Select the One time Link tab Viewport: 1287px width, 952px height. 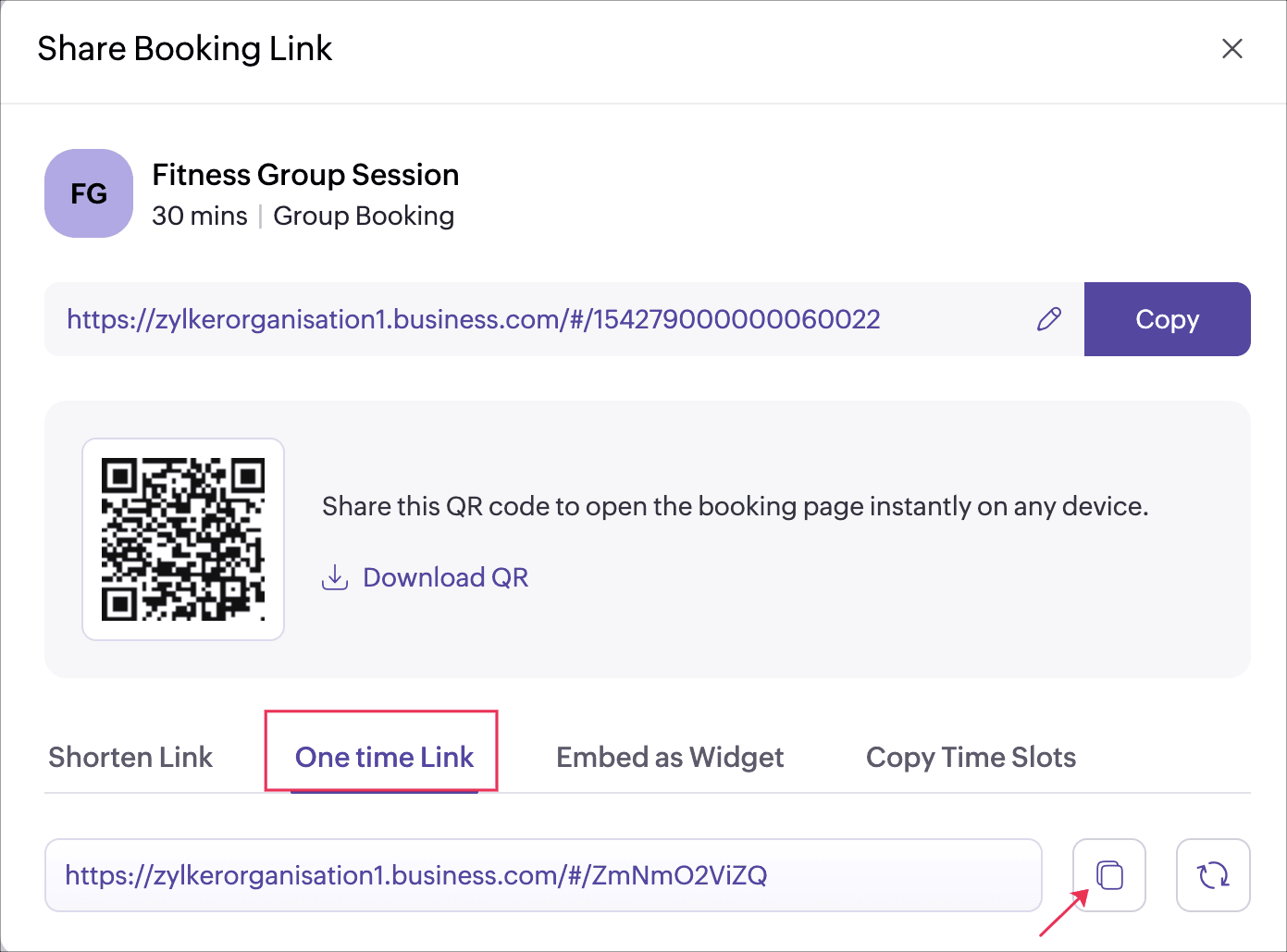coord(384,758)
